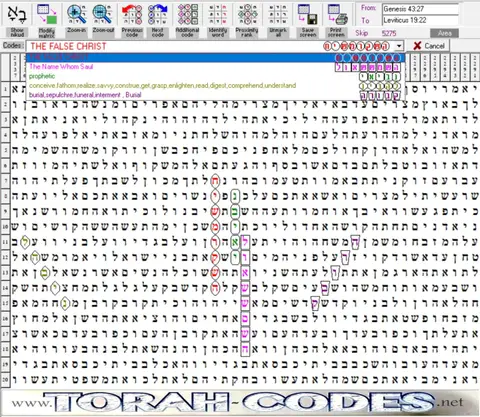The image size is (480, 417).
Task: Cancel the code selection
Action: coord(429,46)
